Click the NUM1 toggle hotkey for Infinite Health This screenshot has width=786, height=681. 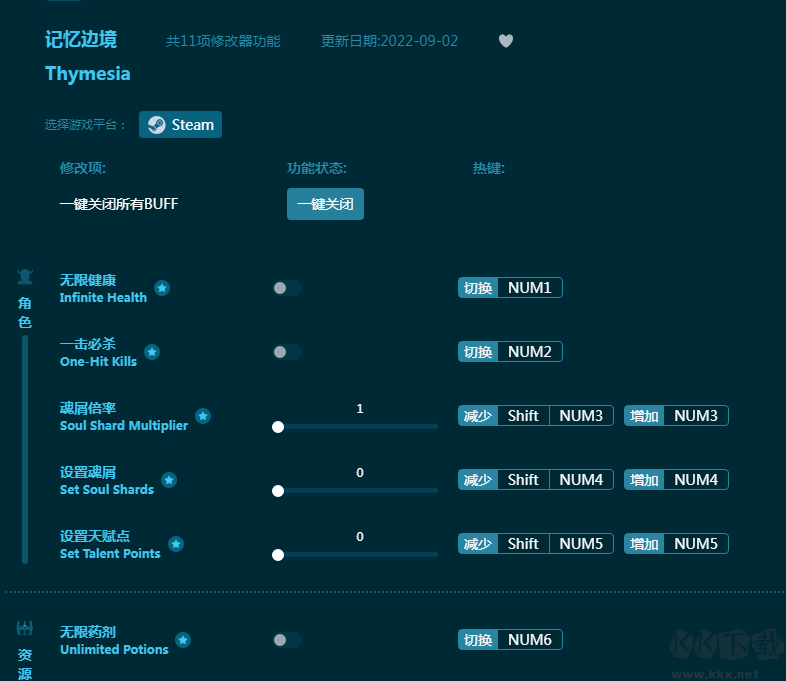click(510, 288)
